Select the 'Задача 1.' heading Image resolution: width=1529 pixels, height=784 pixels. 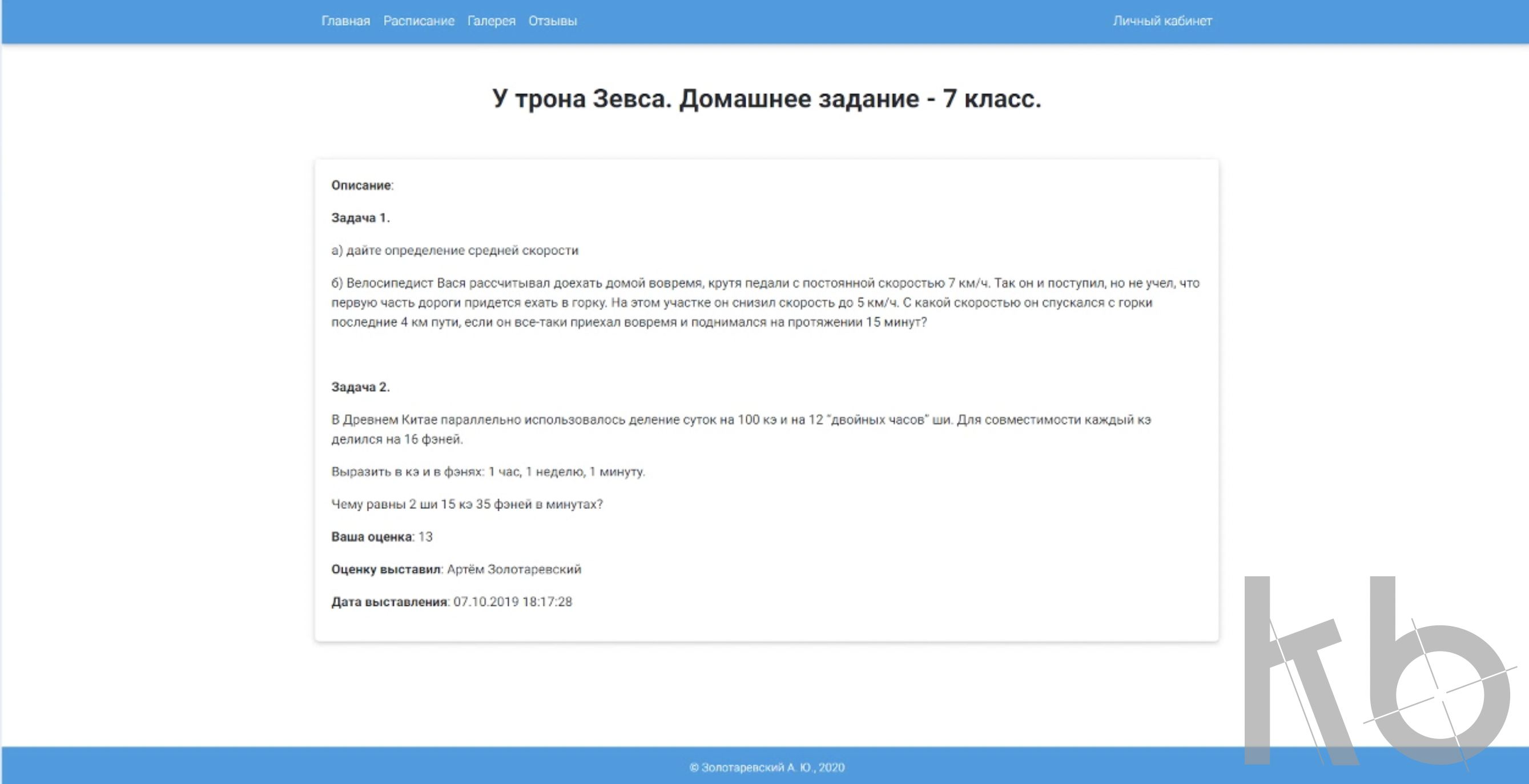pyautogui.click(x=360, y=217)
